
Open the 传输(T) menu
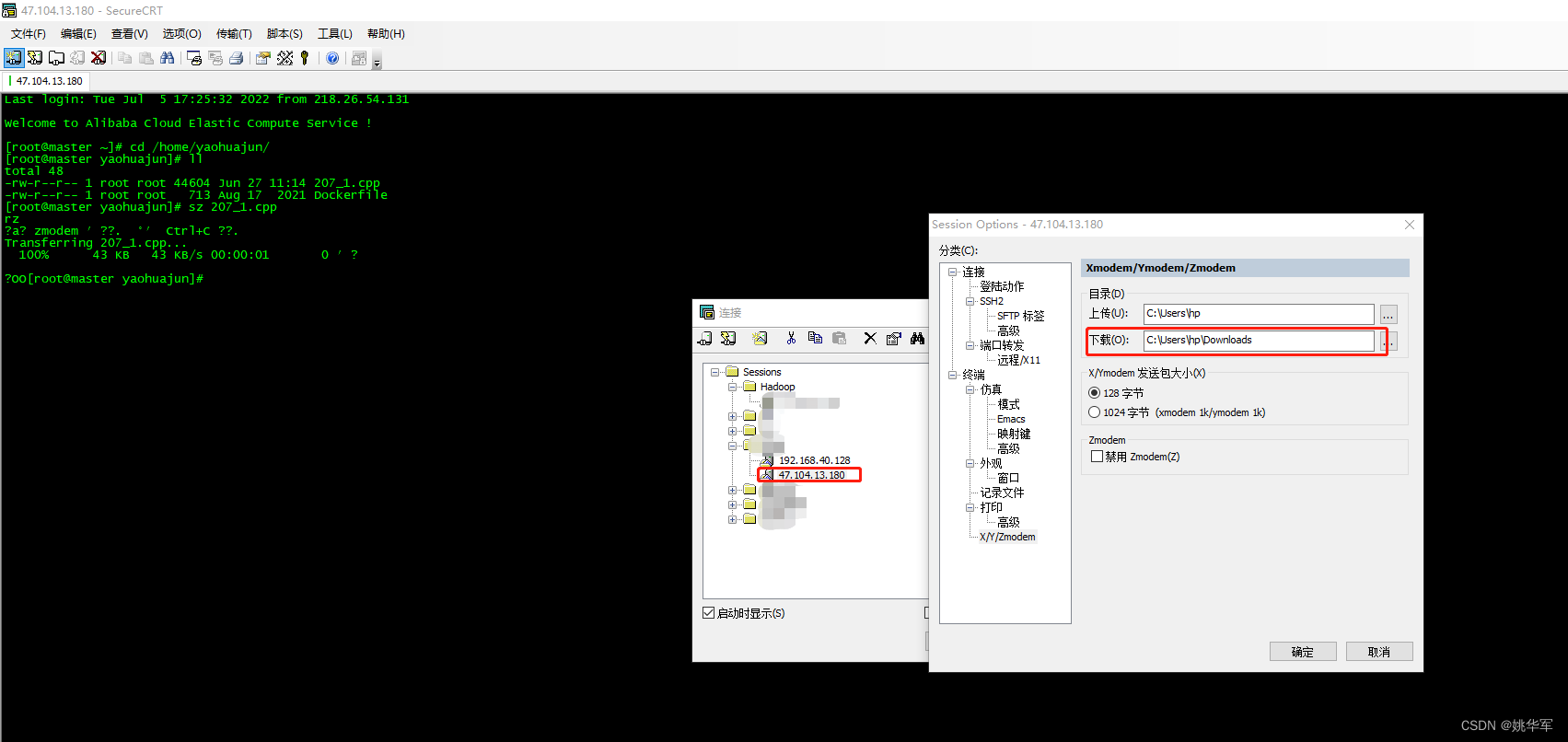234,34
